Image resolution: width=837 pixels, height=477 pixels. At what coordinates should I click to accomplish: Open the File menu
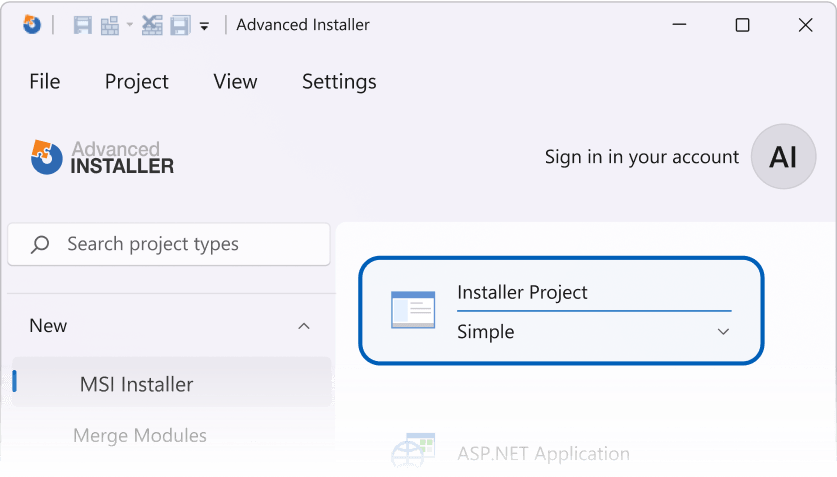(45, 82)
